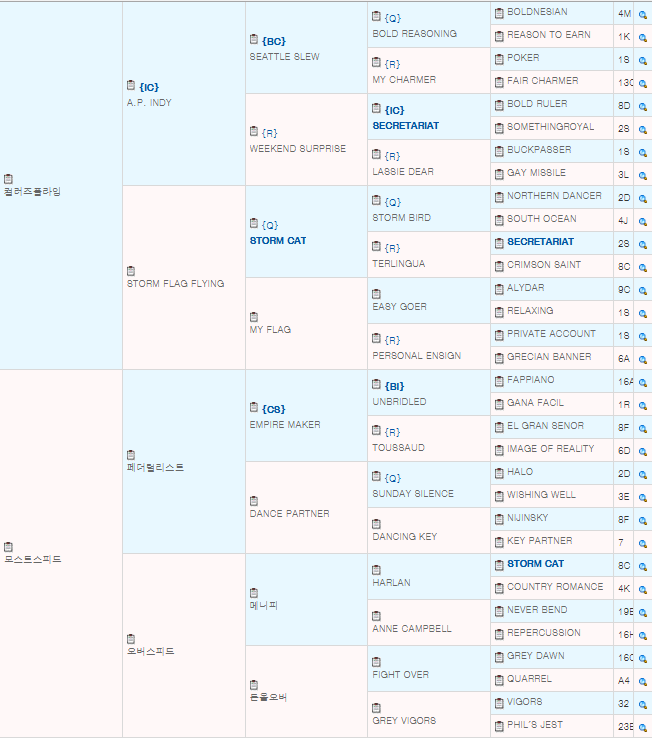652x738 pixels.
Task: Click the clipboard icon above SEATTLE SLEW
Action: pos(254,39)
